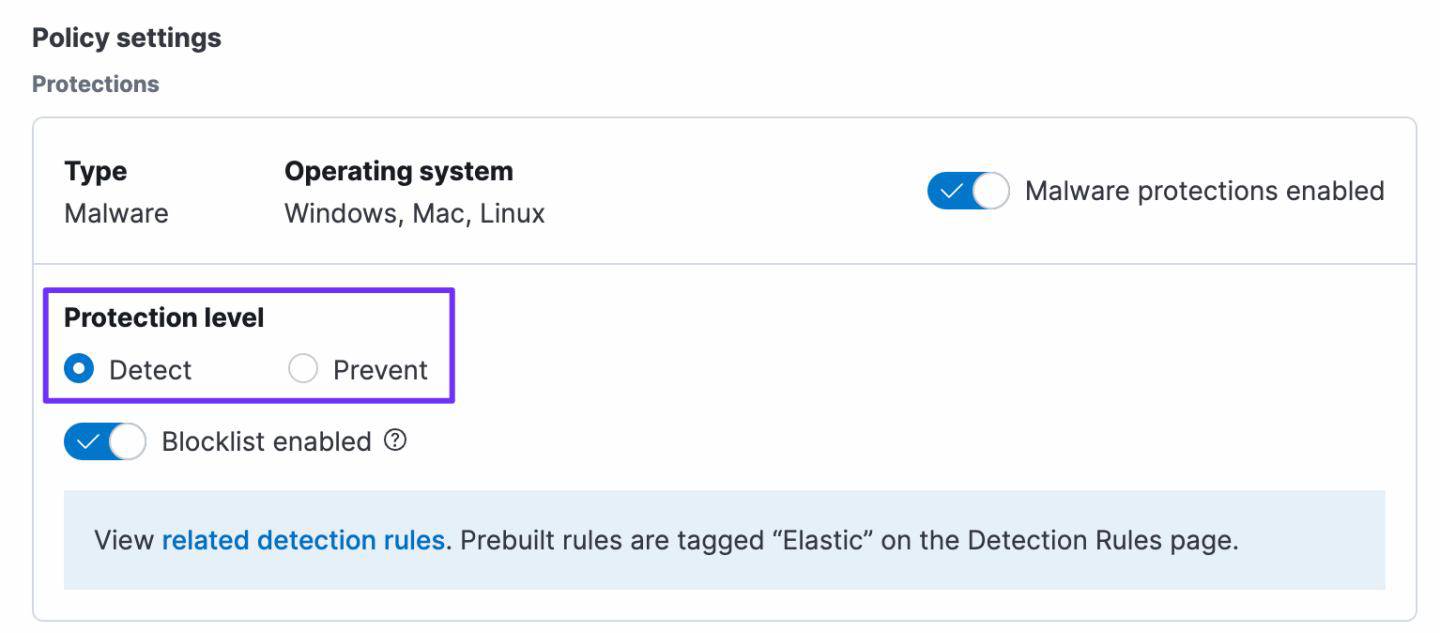Click the 'Malware' type value
This screenshot has height=633, width=1440.
click(x=116, y=213)
